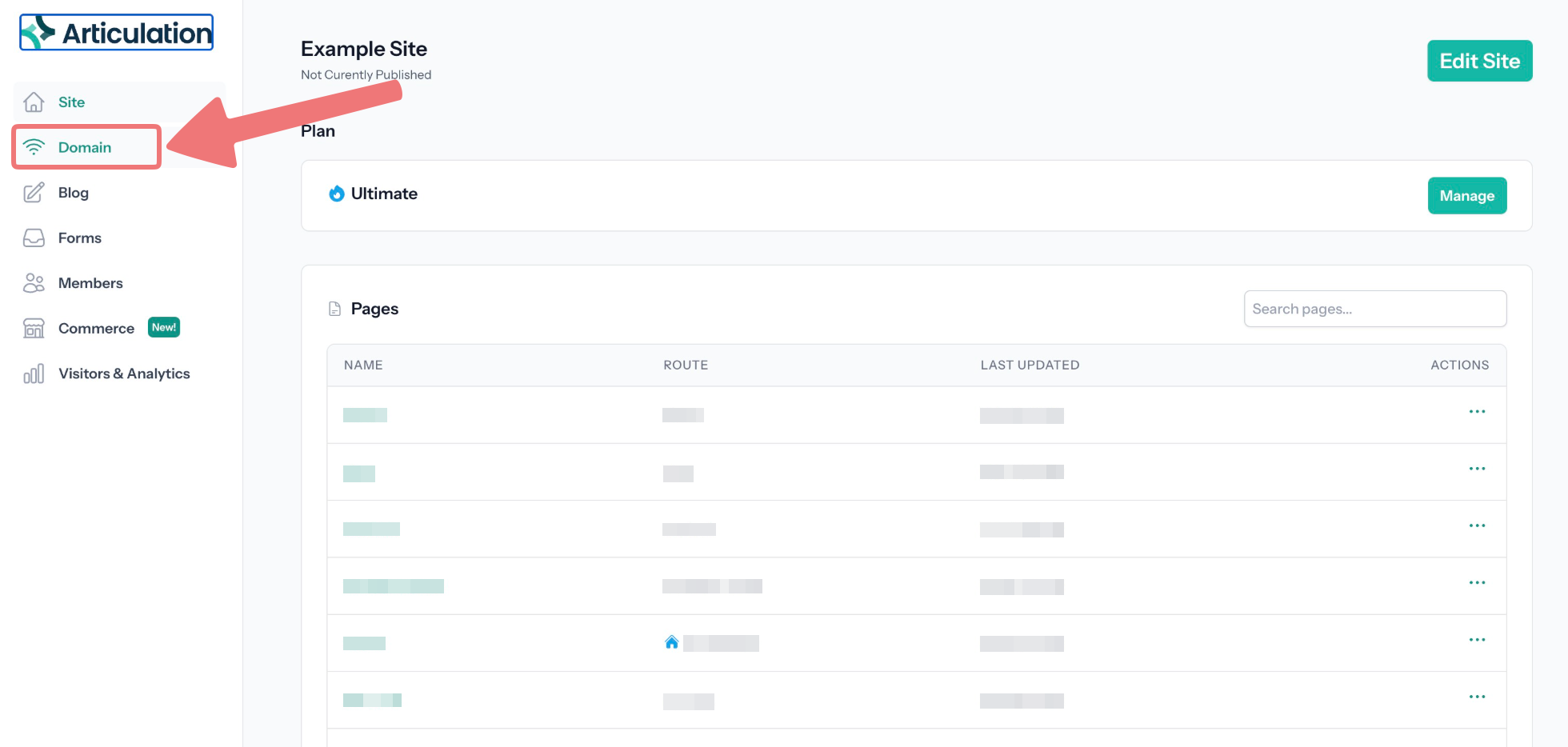1568x747 pixels.
Task: Click the New! badge beside Commerce
Action: (164, 327)
